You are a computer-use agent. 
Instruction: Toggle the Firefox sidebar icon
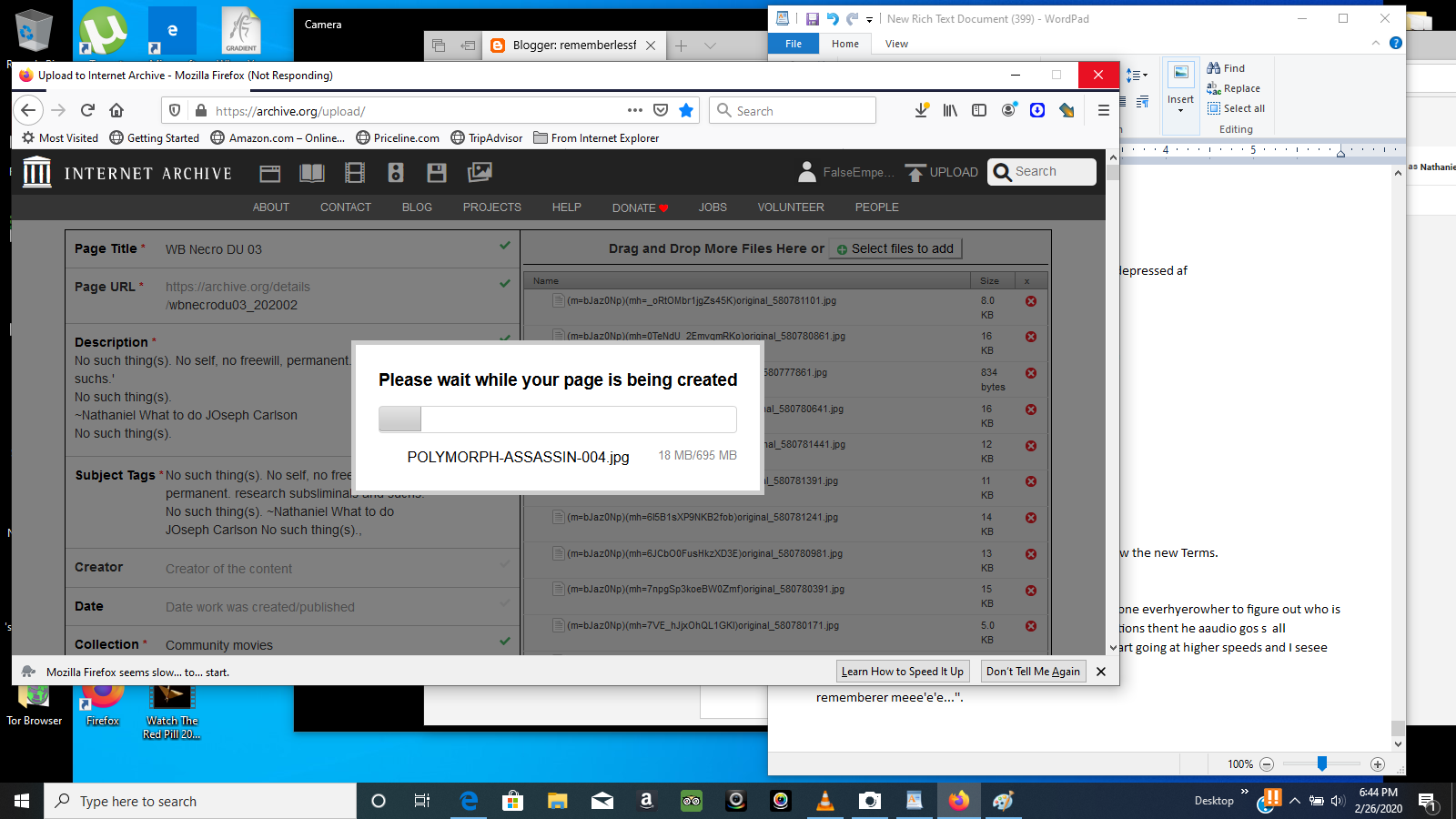979,110
